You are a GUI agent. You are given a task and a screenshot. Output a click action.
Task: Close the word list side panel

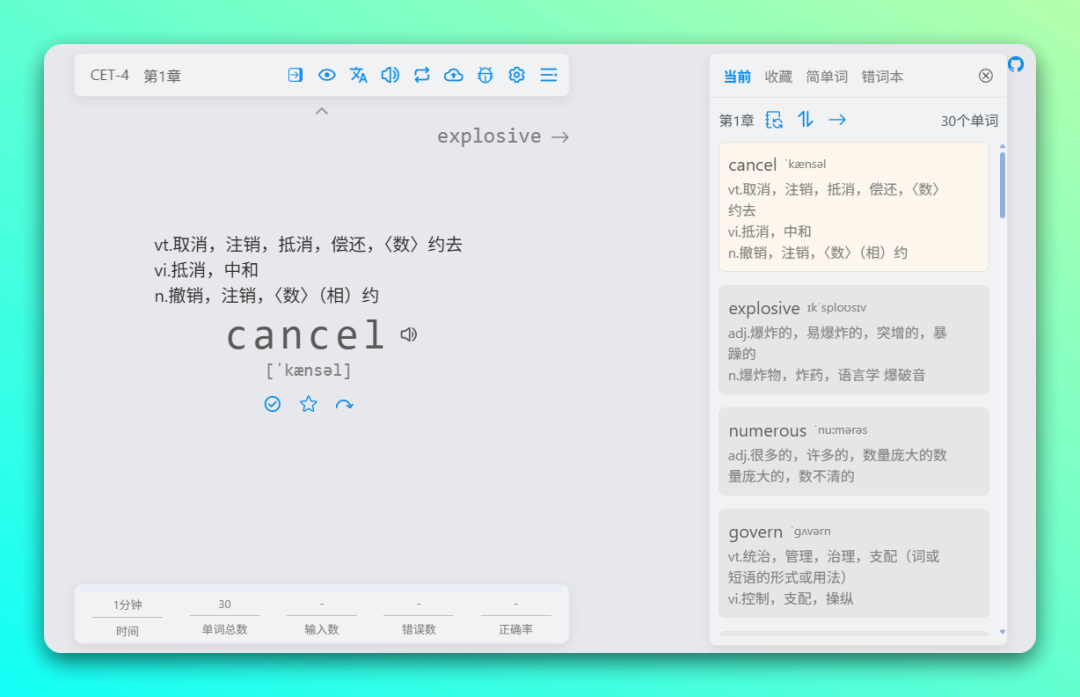[986, 76]
